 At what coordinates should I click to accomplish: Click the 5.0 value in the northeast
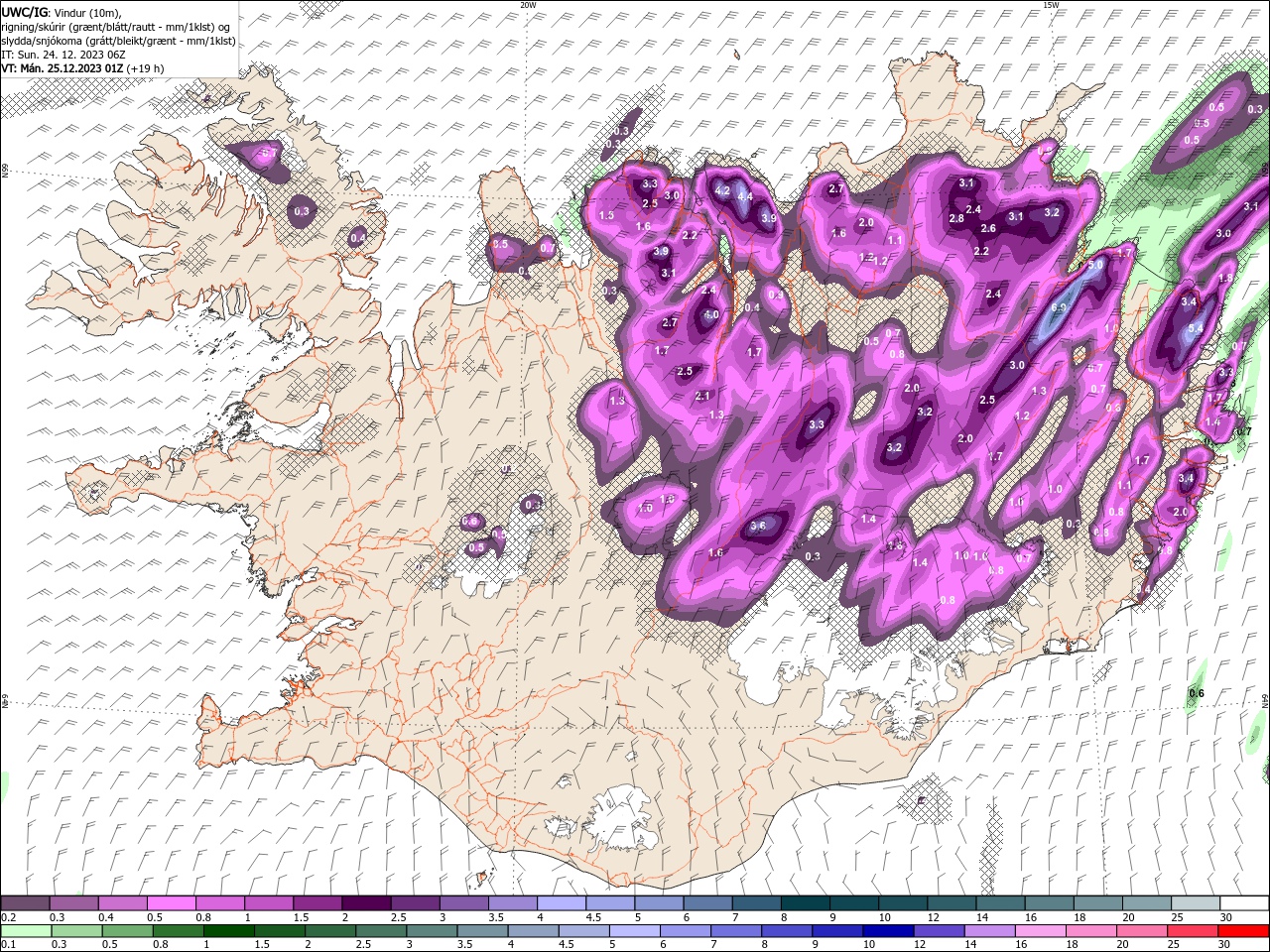tap(1095, 266)
